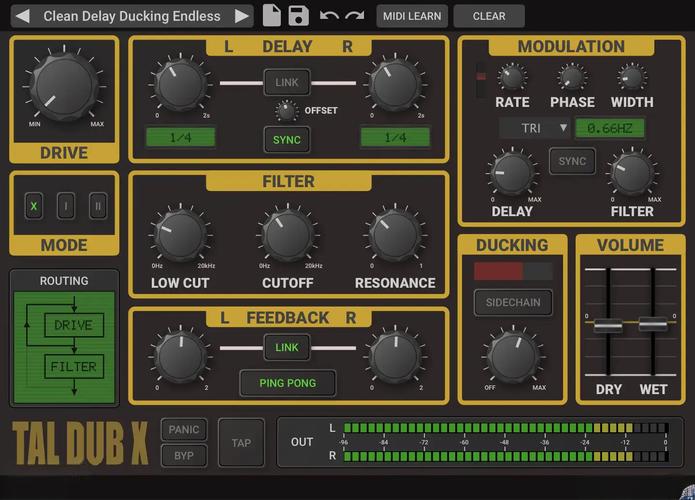Save preset using the floppy disk icon

pos(298,16)
